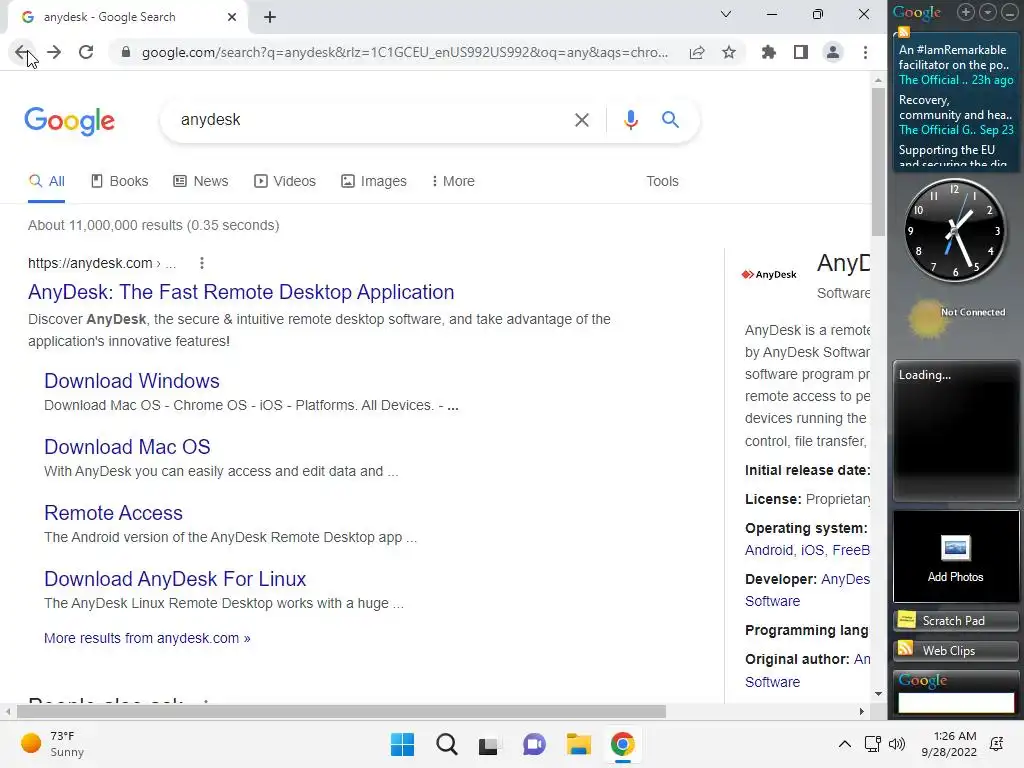Open Download AnyDesk For Linux link

[175, 579]
